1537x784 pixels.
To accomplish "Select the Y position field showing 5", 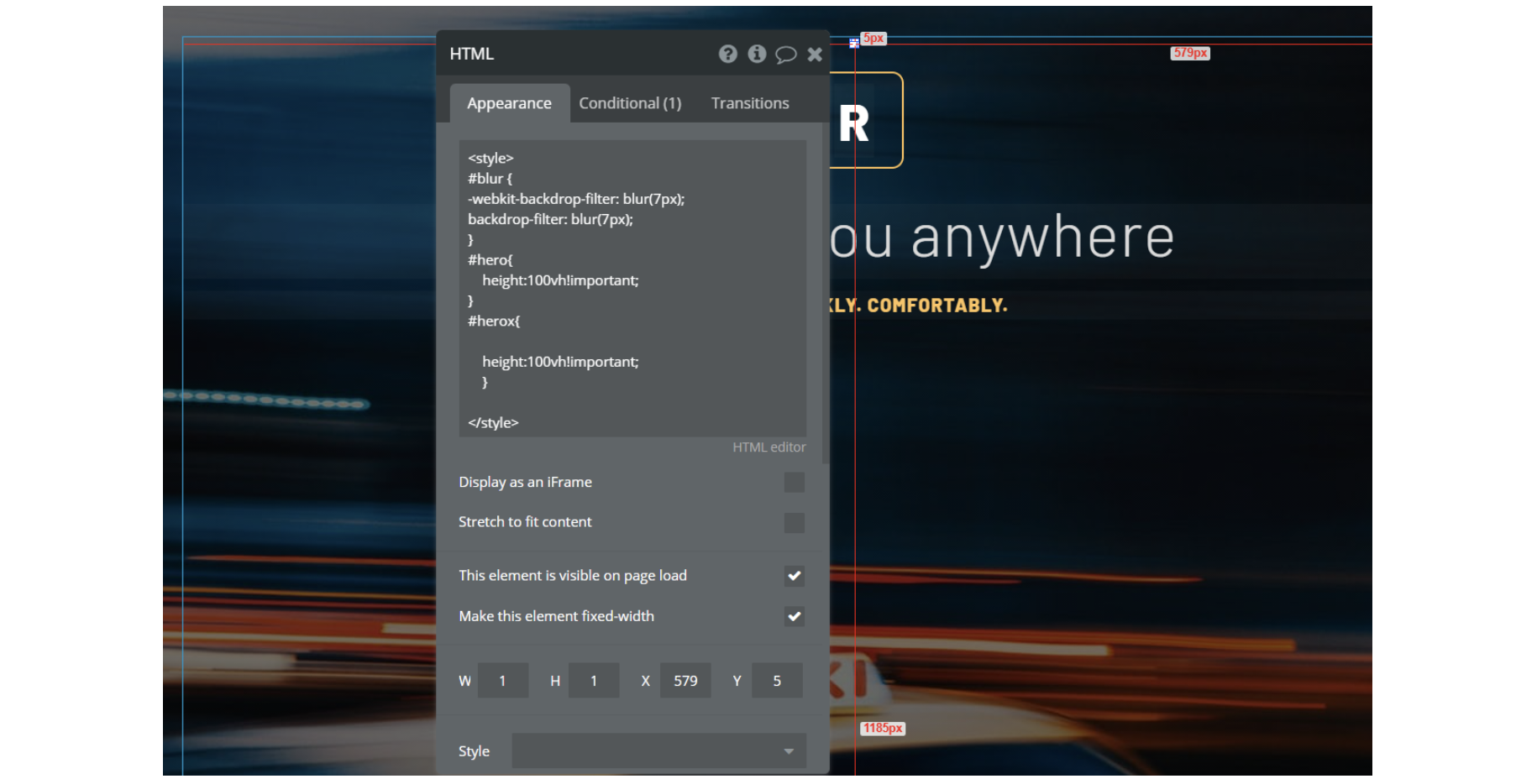I will pos(777,681).
